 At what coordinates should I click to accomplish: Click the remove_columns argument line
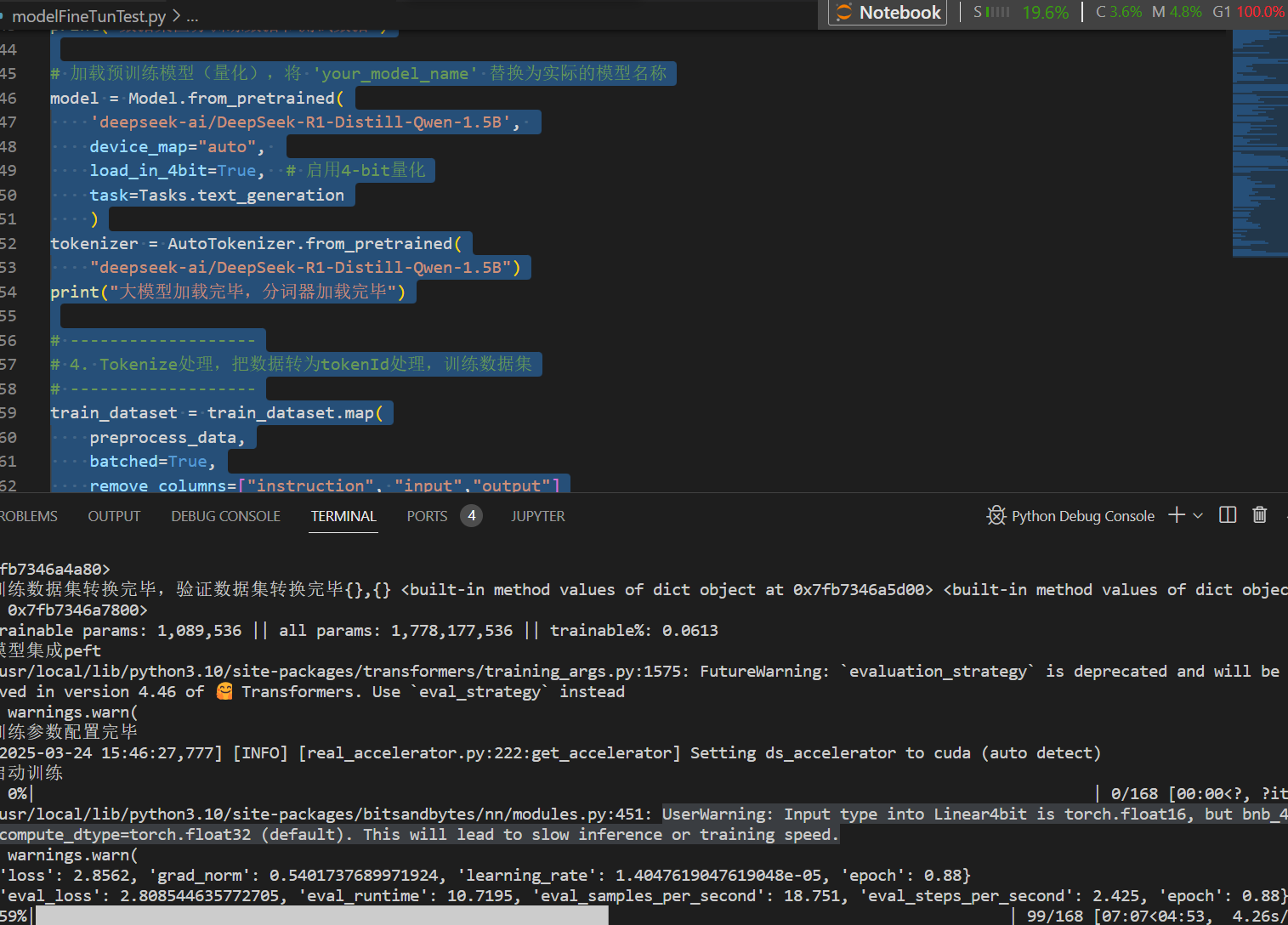pos(325,485)
